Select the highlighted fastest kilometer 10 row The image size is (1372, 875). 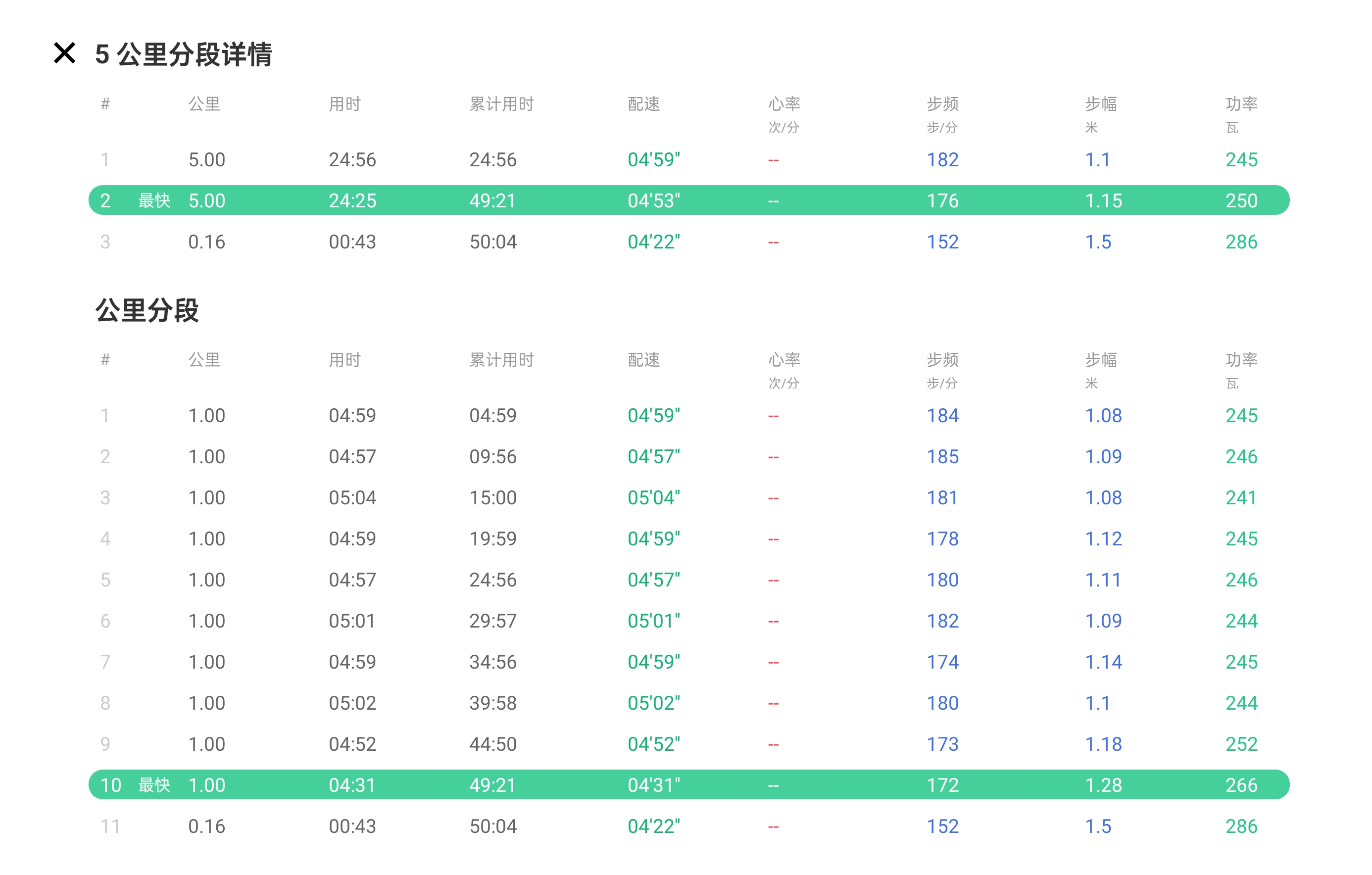point(688,784)
